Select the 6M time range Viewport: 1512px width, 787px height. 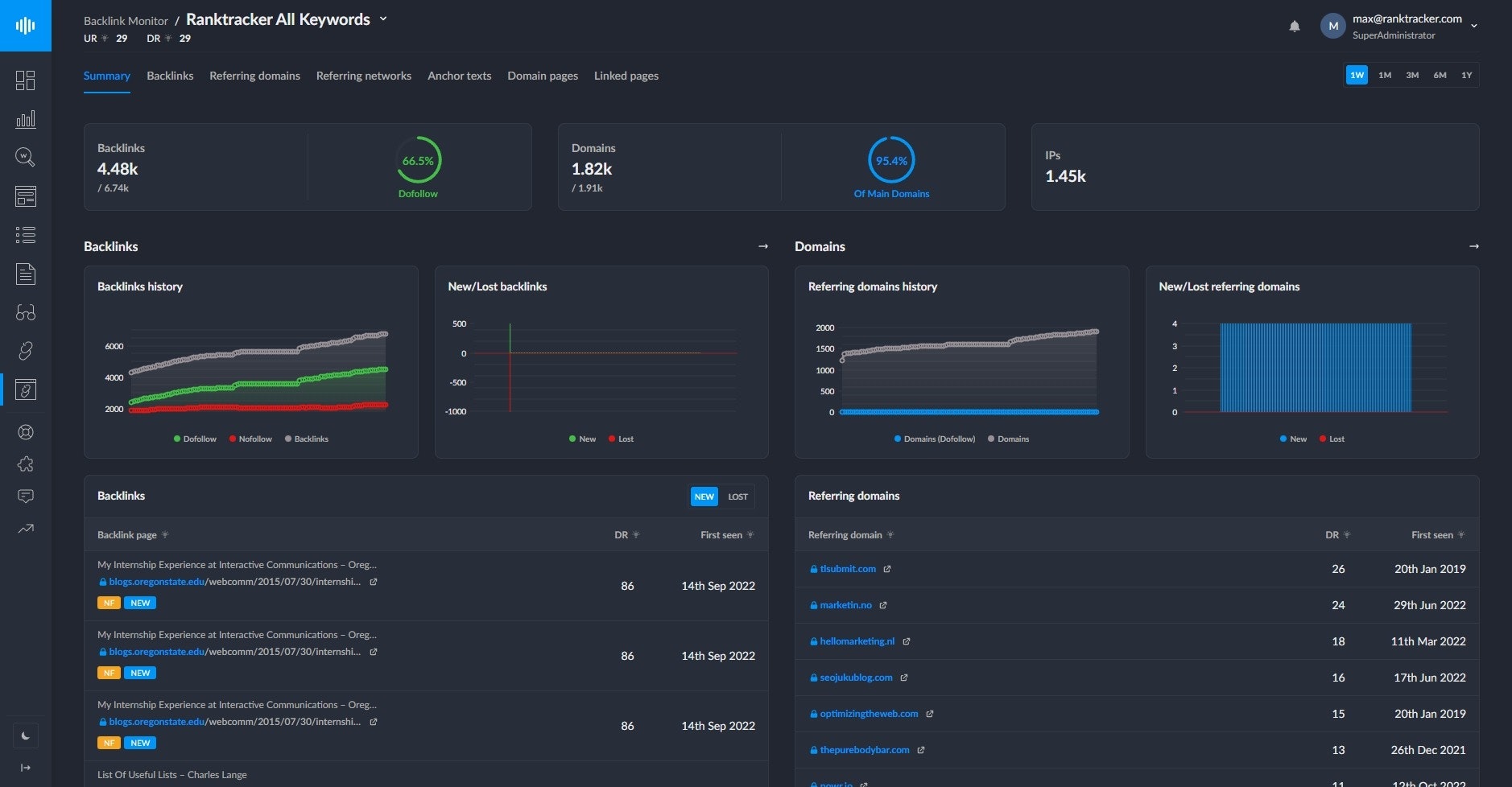1440,75
